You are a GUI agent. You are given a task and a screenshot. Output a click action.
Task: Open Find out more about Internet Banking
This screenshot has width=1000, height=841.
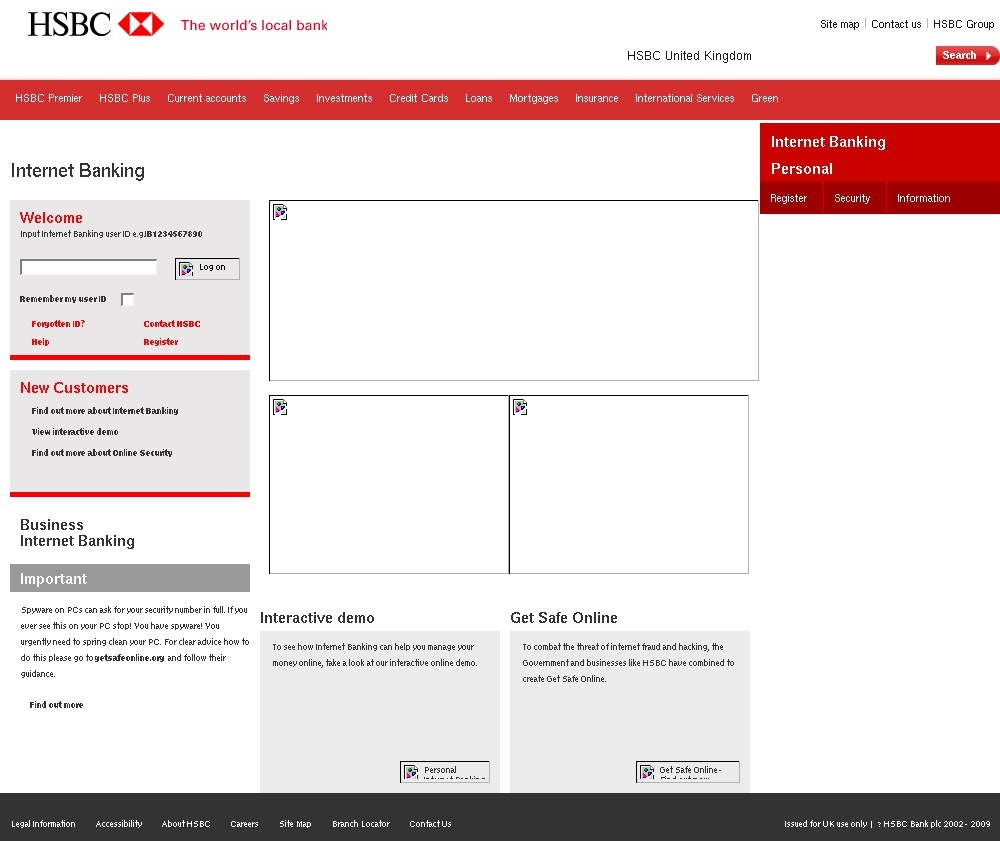click(105, 411)
